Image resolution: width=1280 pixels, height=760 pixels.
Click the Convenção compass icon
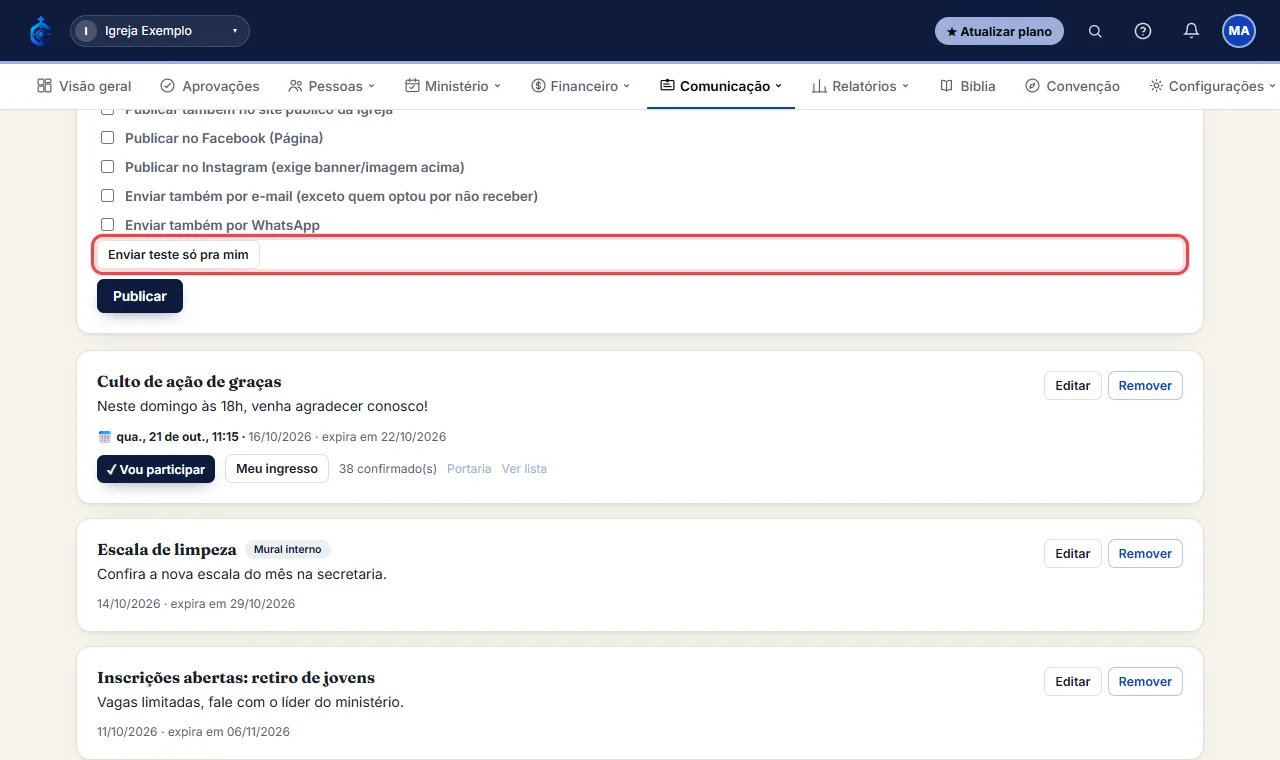1033,86
